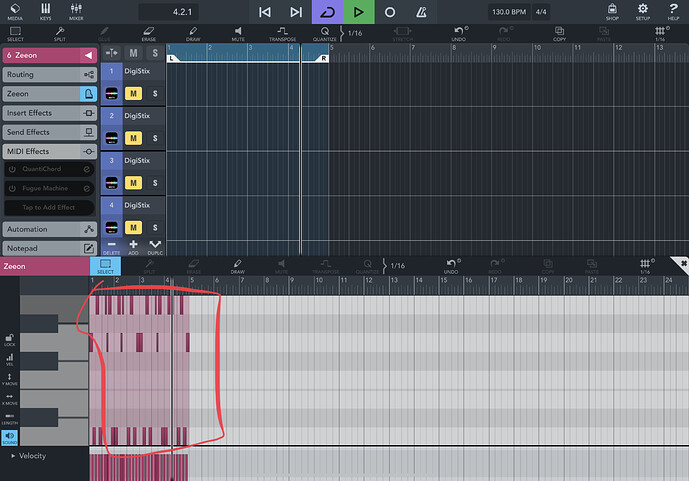Open the MIDI editor 1/16 quantize value
This screenshot has width=689, height=481.
398,266
